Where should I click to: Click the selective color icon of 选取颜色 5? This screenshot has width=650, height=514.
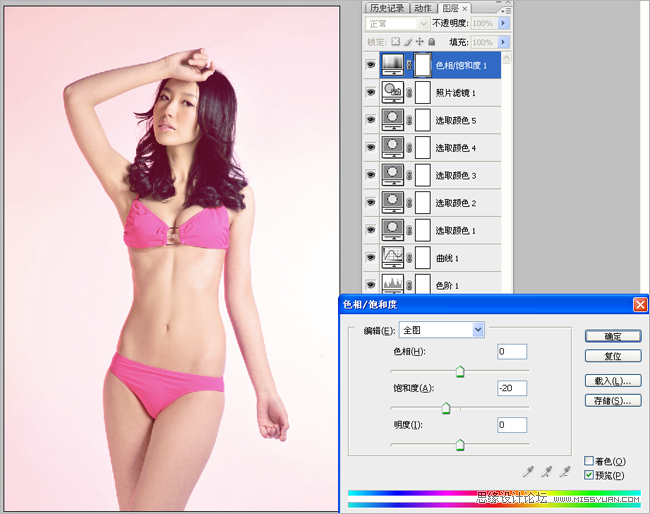pyautogui.click(x=393, y=120)
